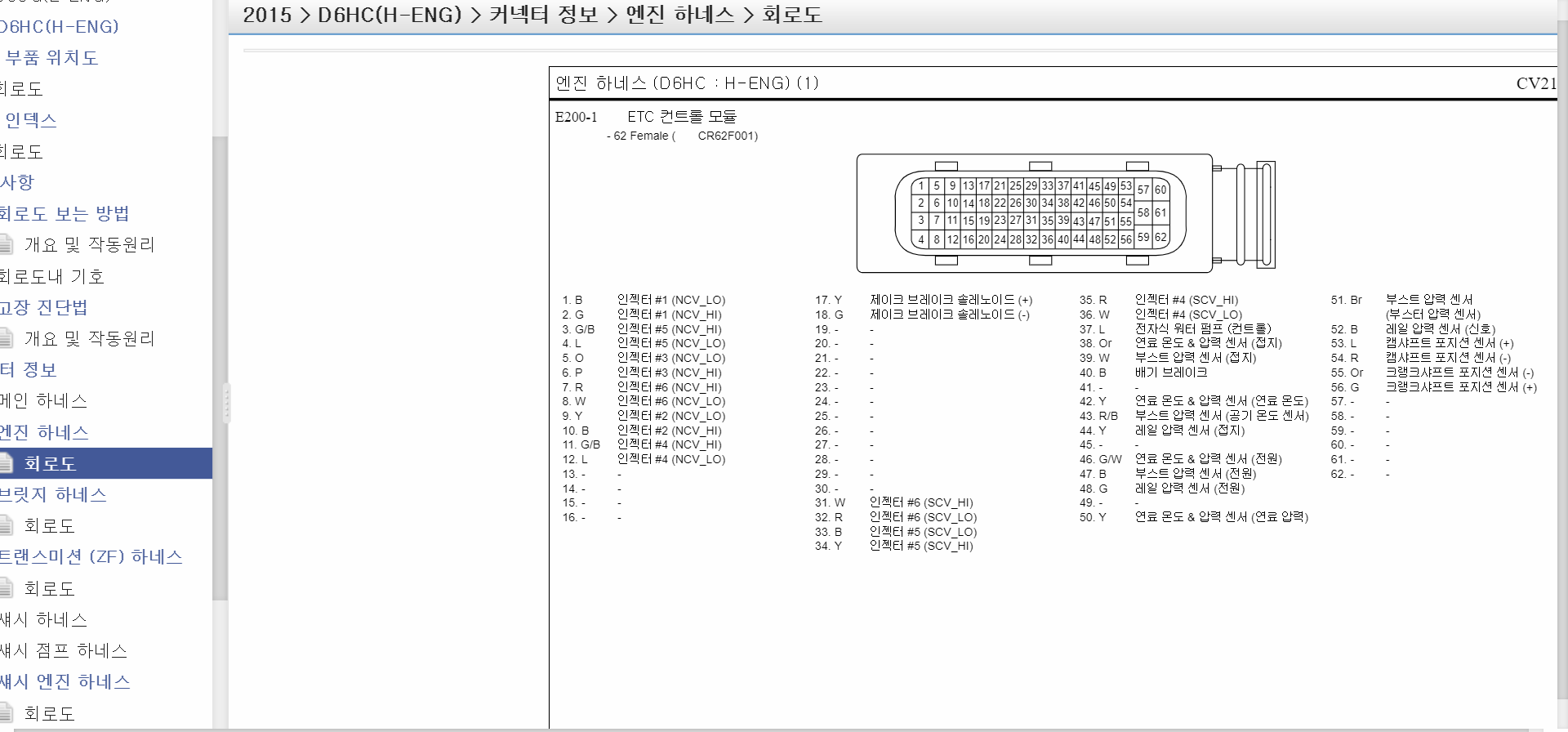Click the sidebar splitter collapse handle
Viewport: 1568px width, 732px height.
click(x=226, y=404)
